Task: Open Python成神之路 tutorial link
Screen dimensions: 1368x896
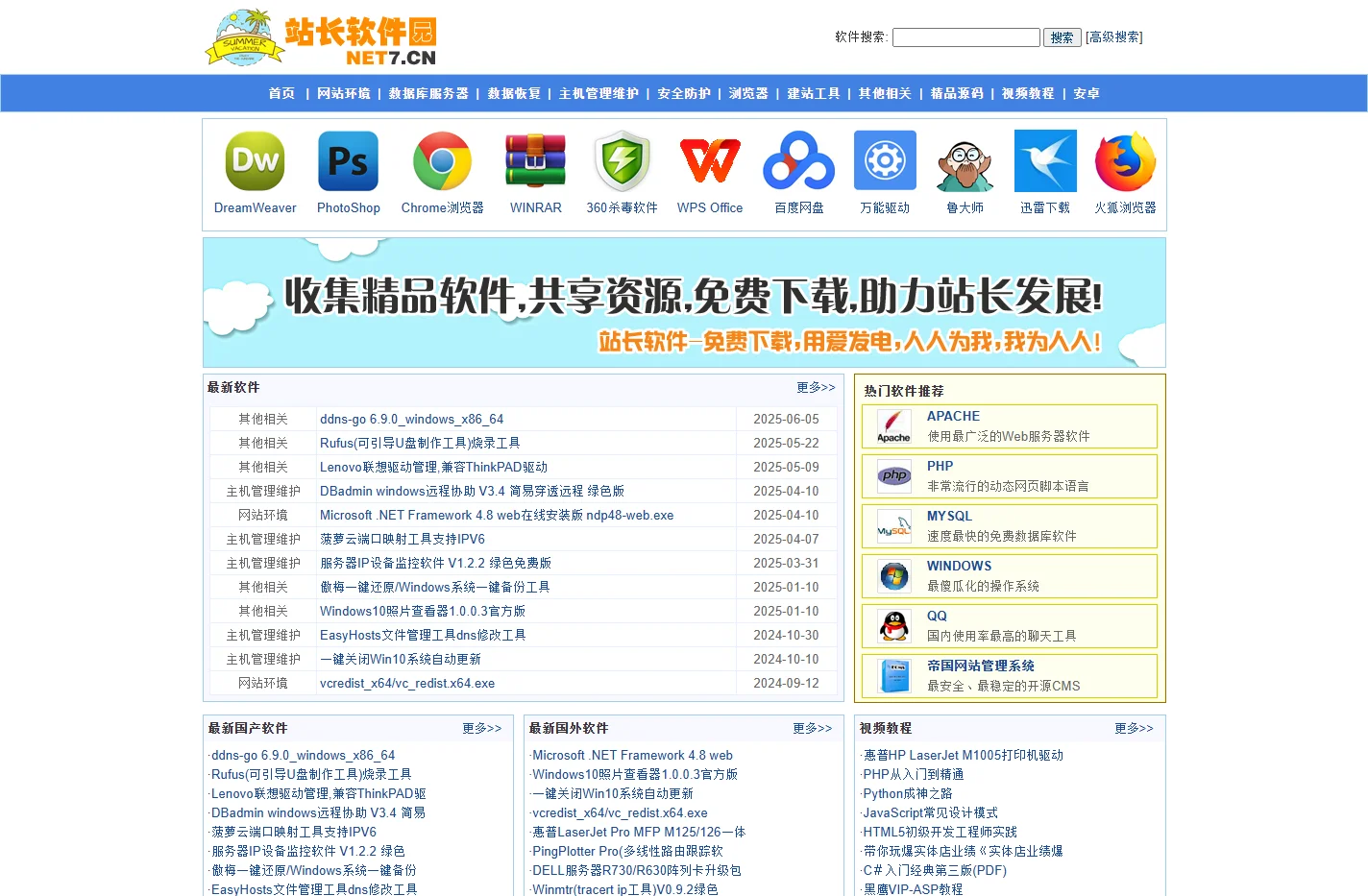Action: (908, 793)
